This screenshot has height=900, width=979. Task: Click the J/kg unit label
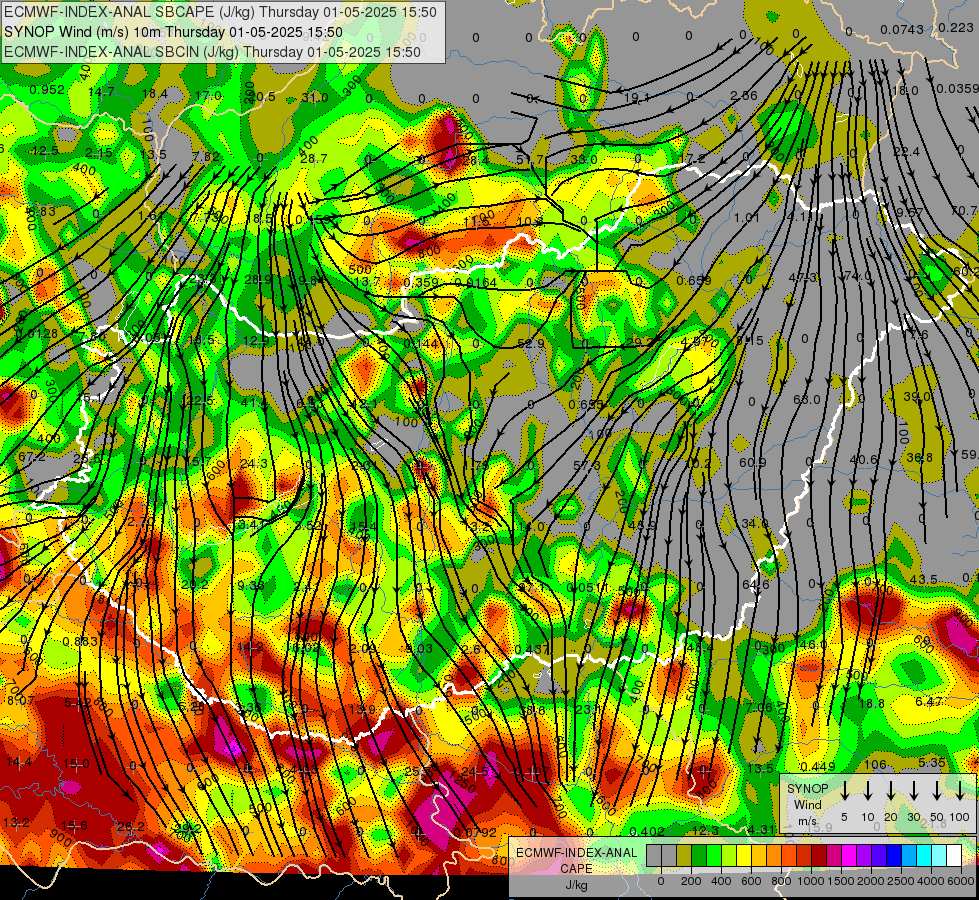click(x=576, y=885)
